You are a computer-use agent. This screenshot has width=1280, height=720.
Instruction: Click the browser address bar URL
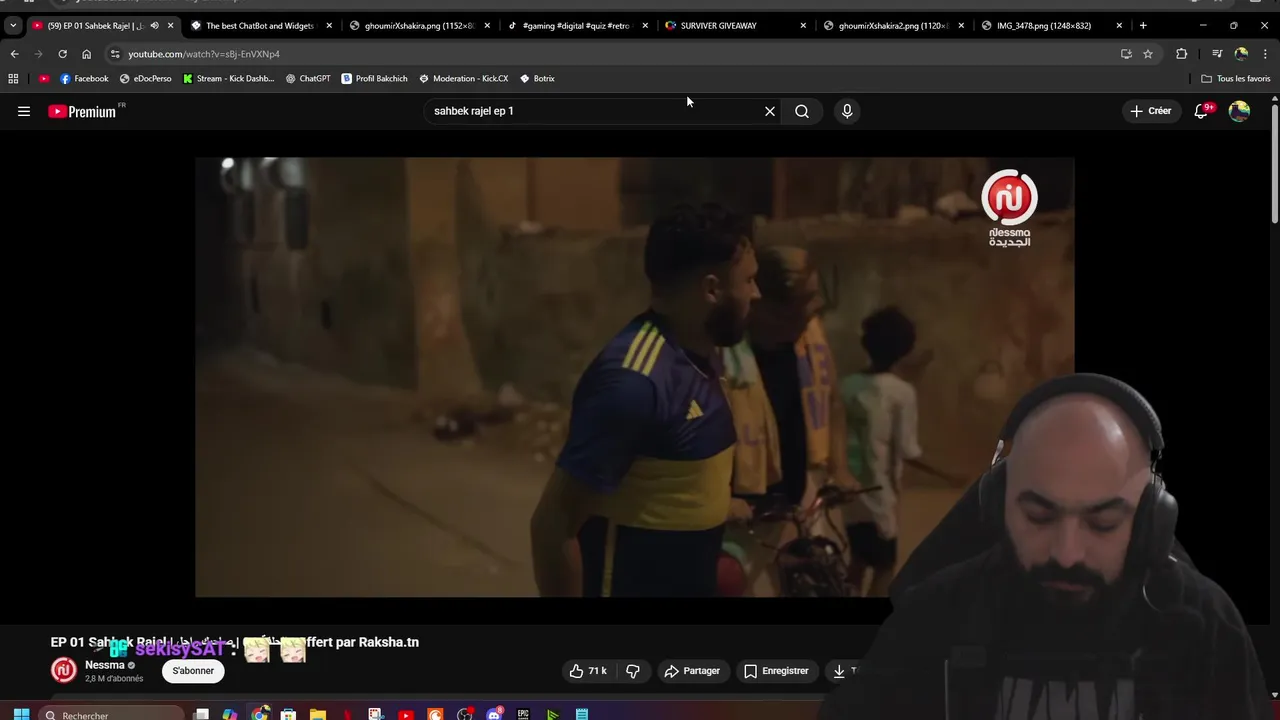click(x=204, y=54)
